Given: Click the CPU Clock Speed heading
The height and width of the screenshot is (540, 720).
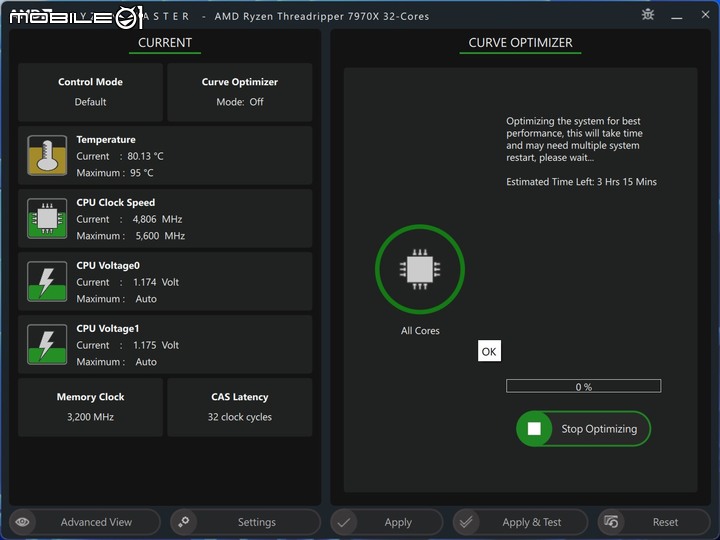Looking at the screenshot, I should point(116,202).
